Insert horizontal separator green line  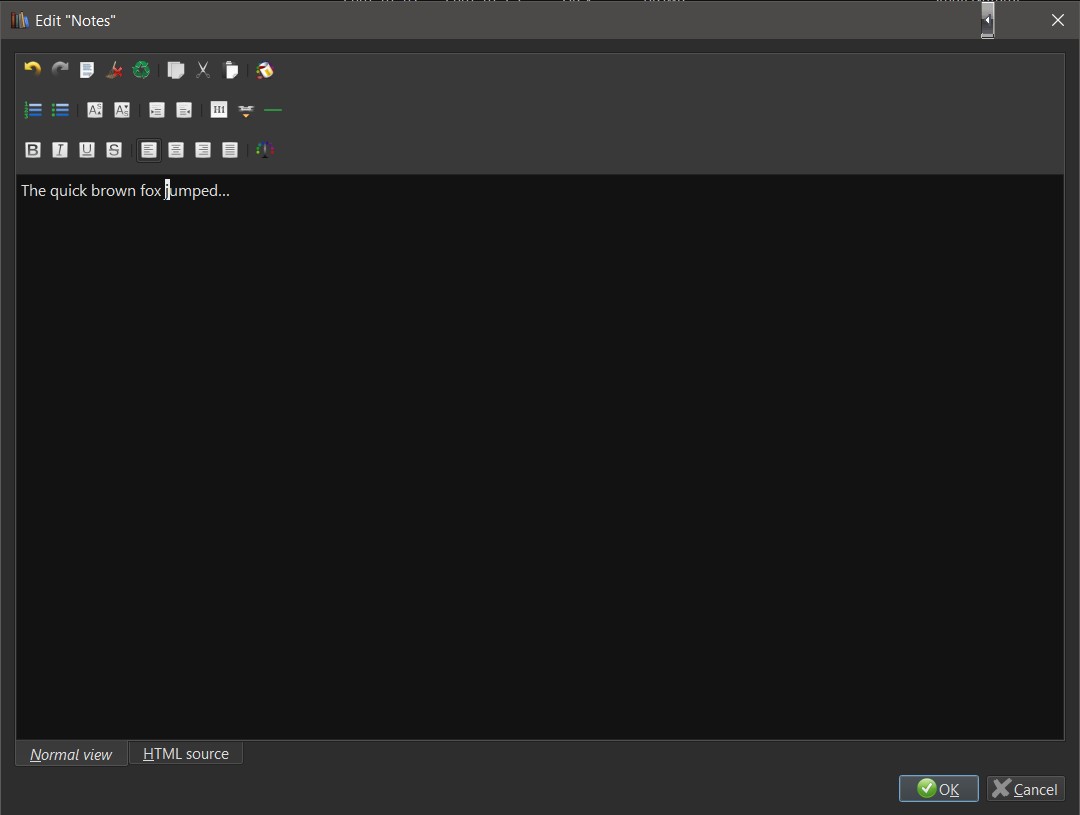[273, 110]
